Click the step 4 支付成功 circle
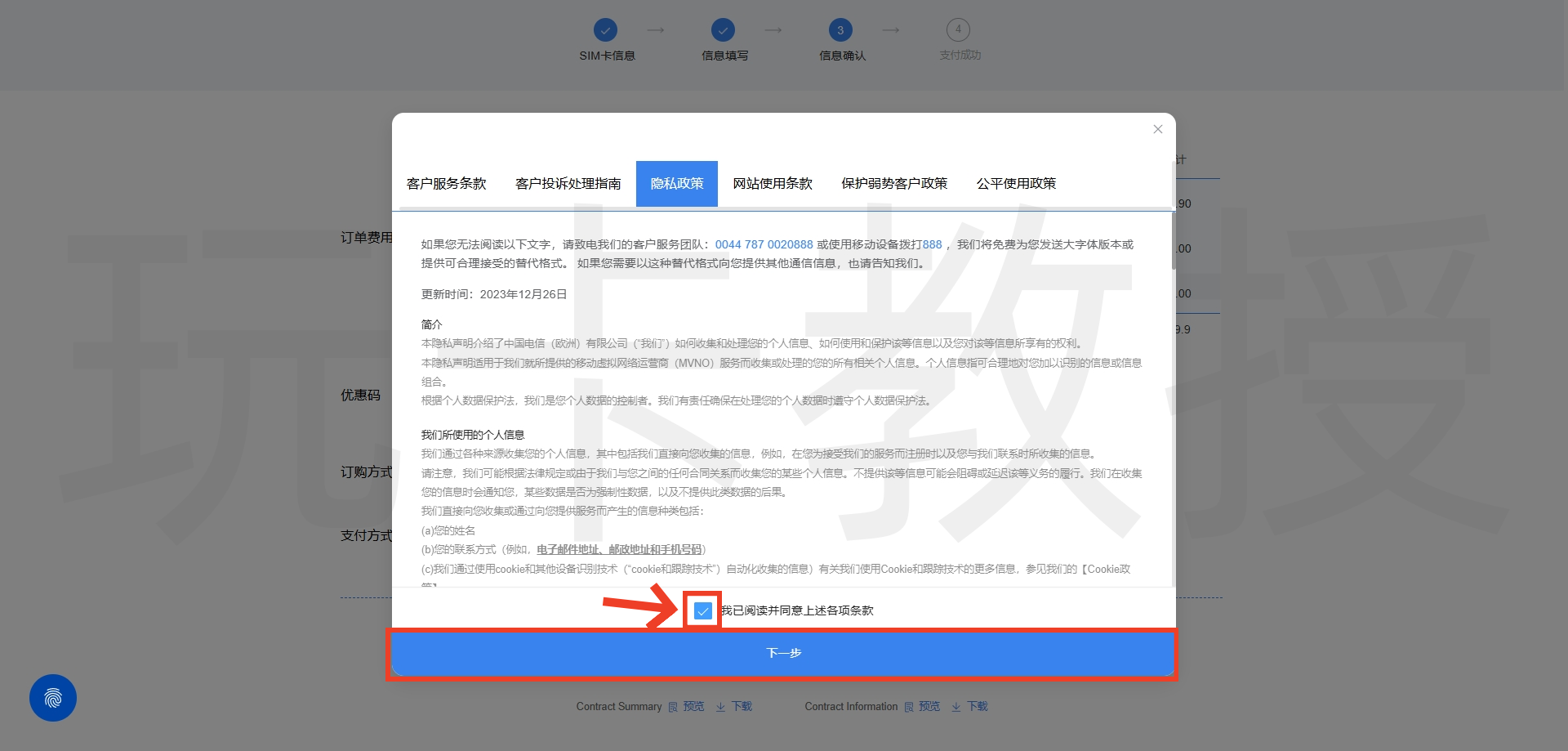The image size is (1568, 751). (x=958, y=30)
